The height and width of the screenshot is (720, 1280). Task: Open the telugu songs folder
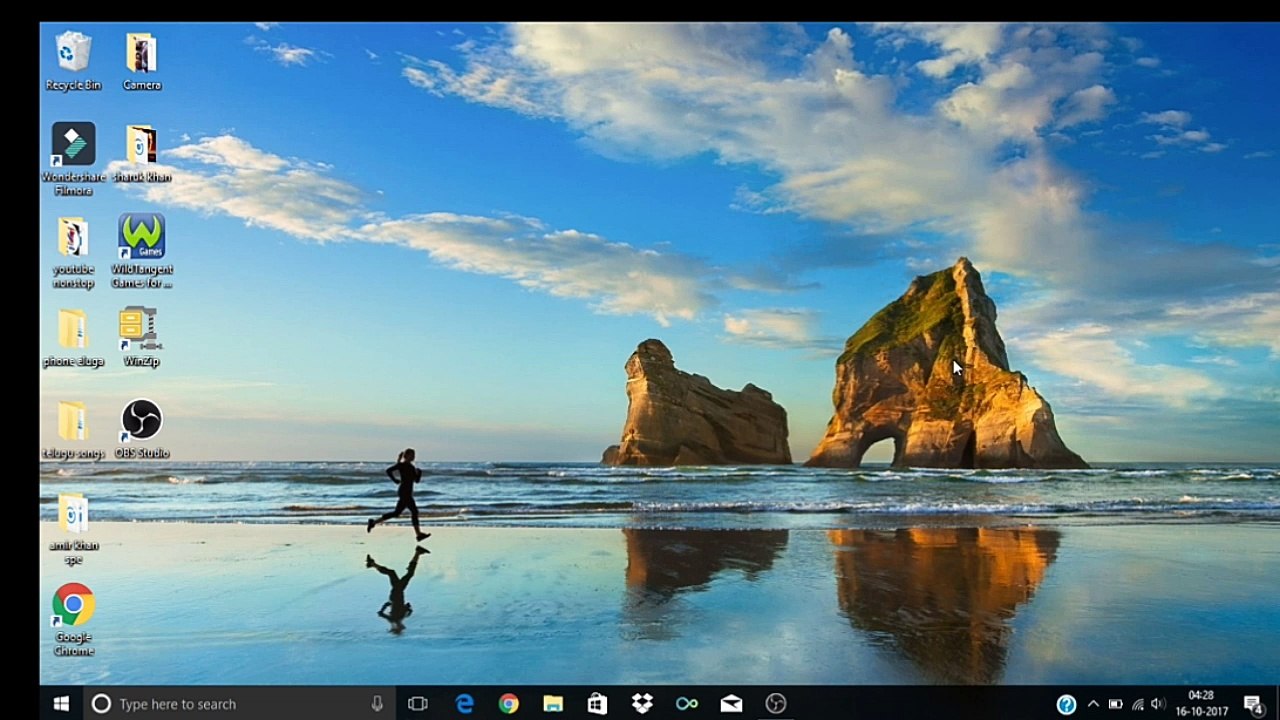[x=73, y=430]
